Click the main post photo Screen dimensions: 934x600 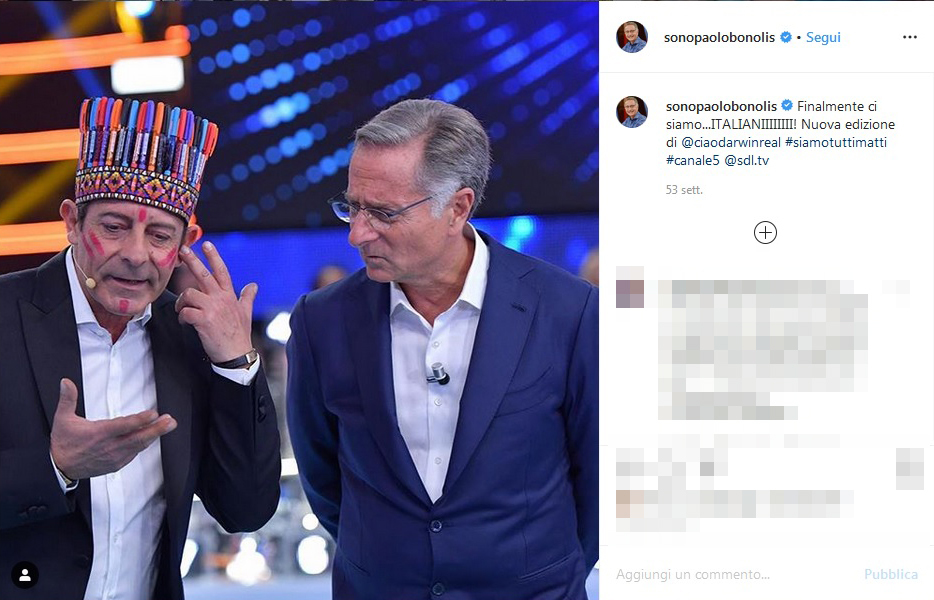click(x=299, y=300)
